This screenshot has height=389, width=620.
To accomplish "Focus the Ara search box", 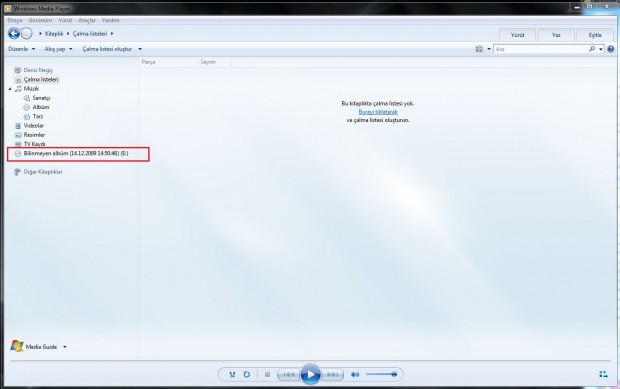I will pos(541,49).
